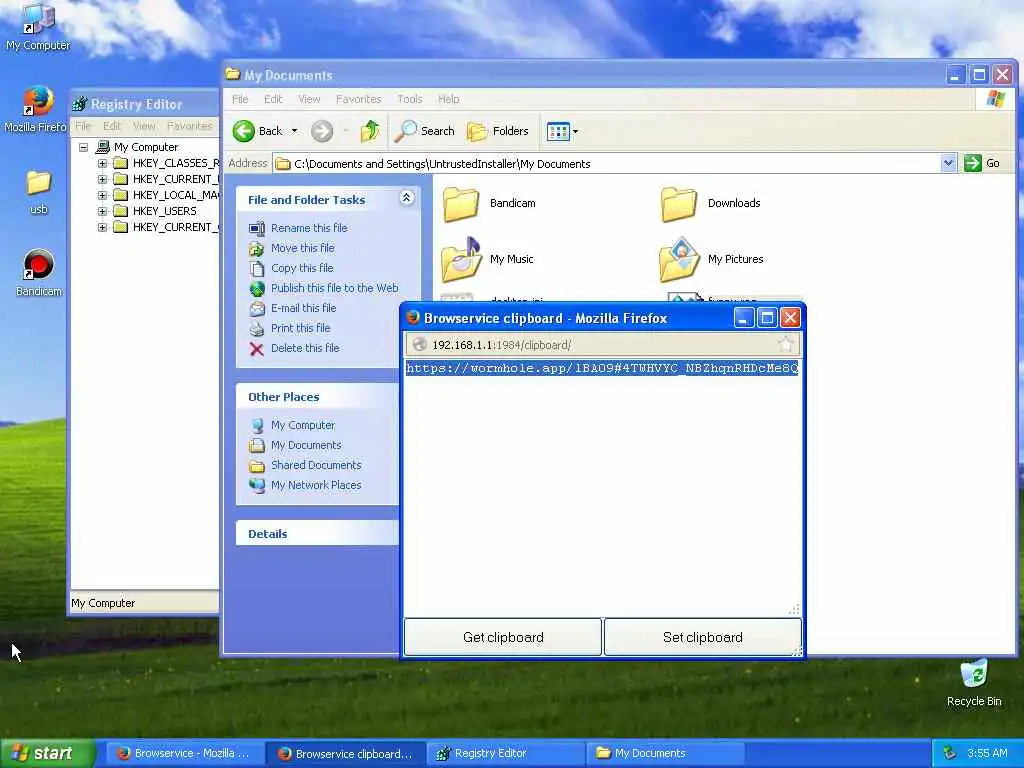
Task: Click the wormhole.app URL text in clipboard
Action: pyautogui.click(x=601, y=368)
